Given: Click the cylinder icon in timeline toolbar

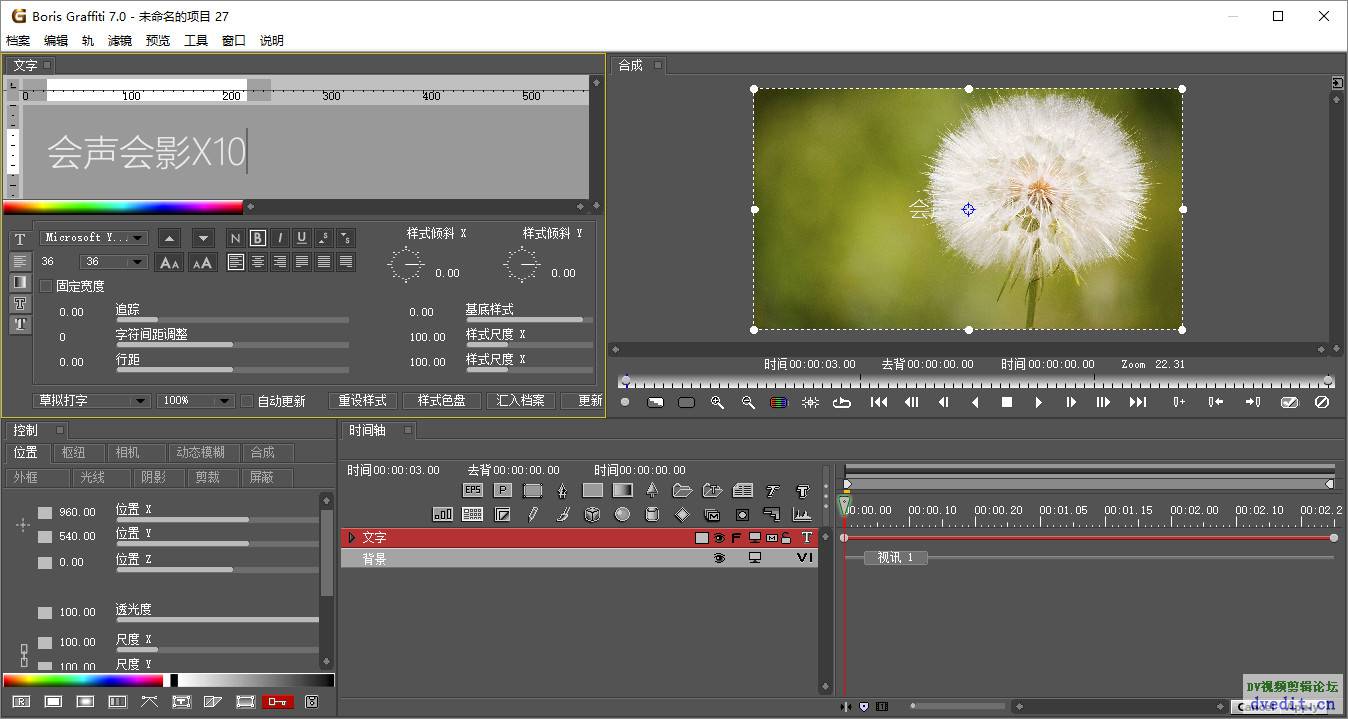Looking at the screenshot, I should click(652, 514).
